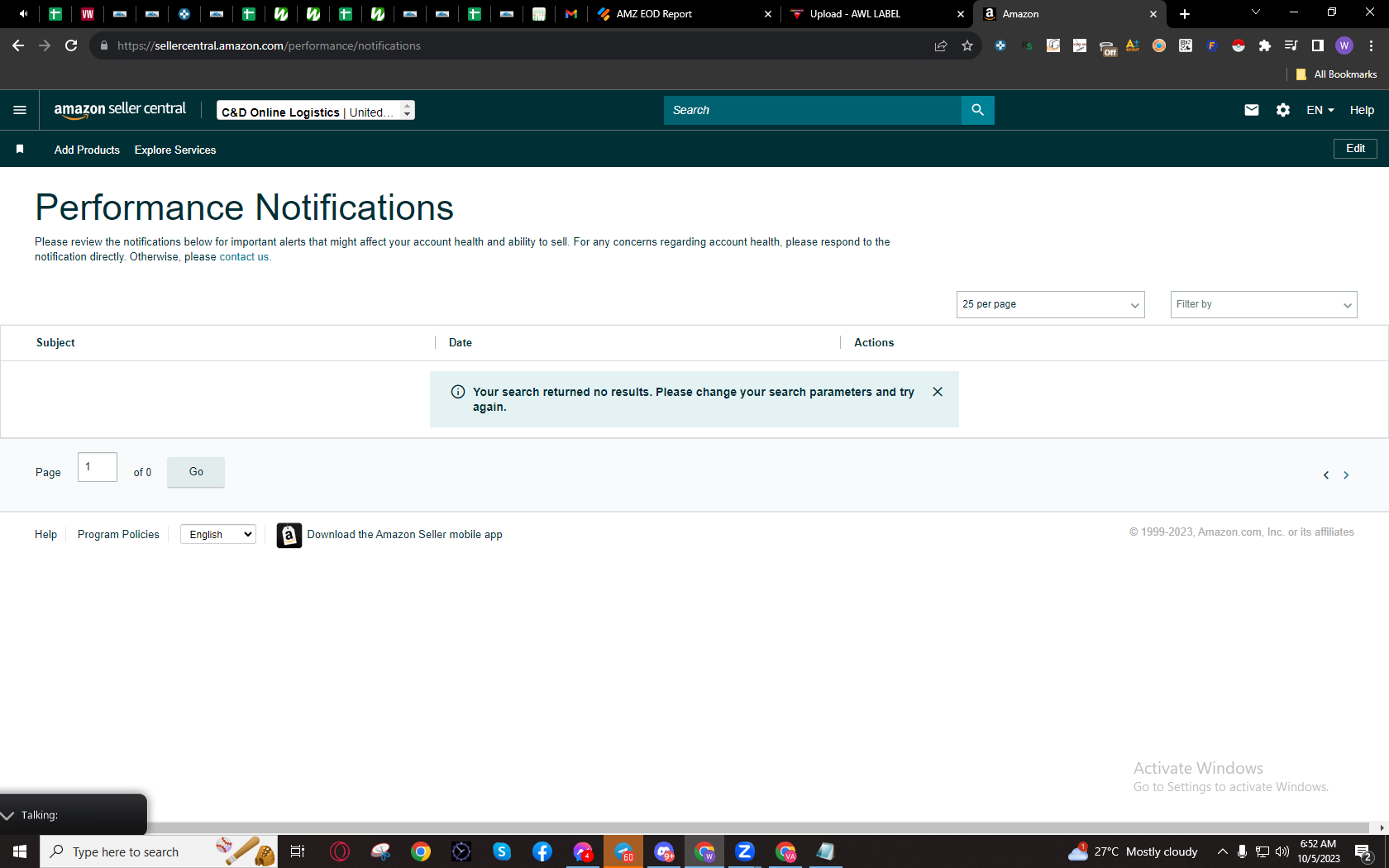Click the bookmark flag icon beside Add Products

[20, 149]
